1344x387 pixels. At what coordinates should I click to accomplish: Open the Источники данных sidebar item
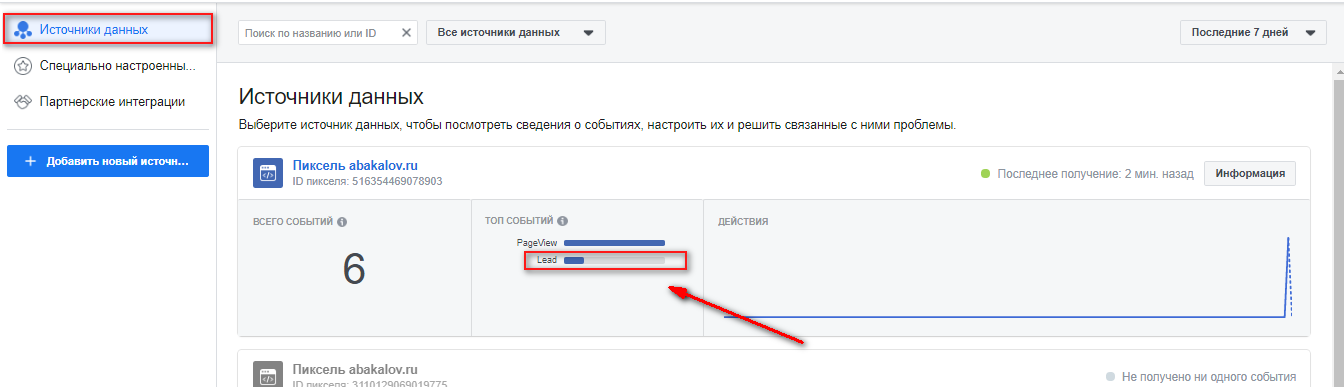(108, 30)
